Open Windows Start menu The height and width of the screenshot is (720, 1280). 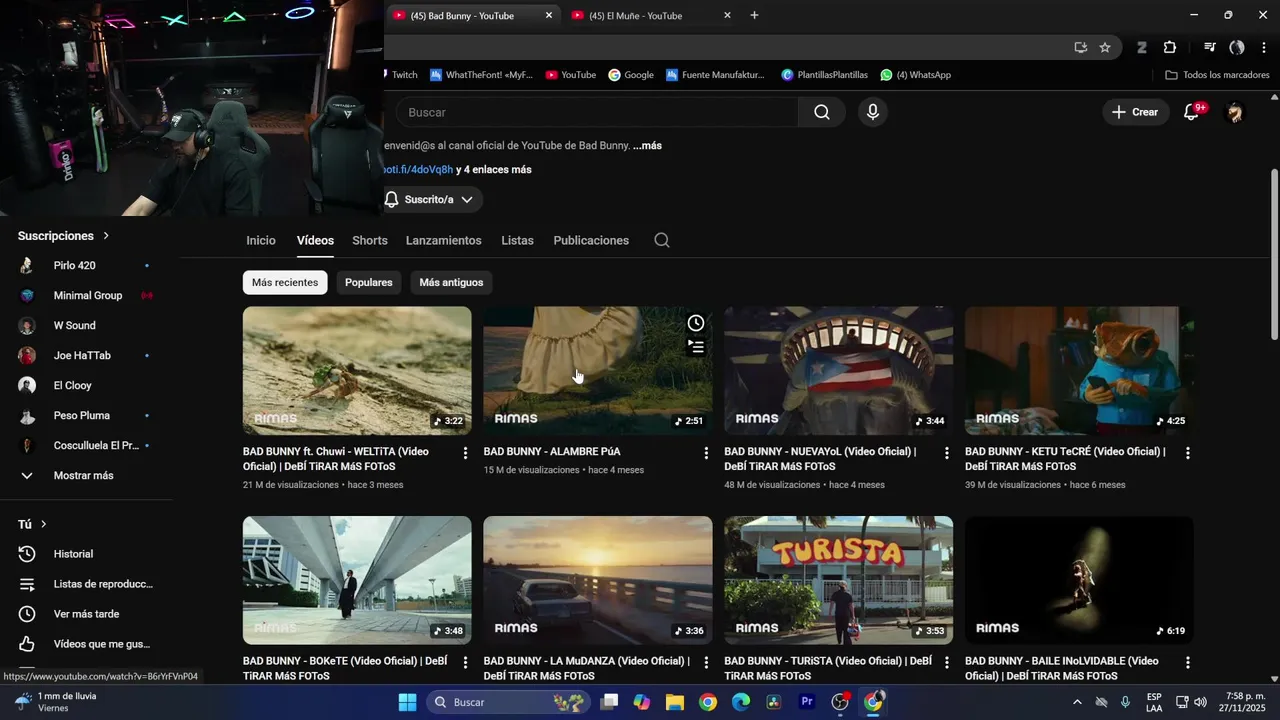[x=407, y=702]
